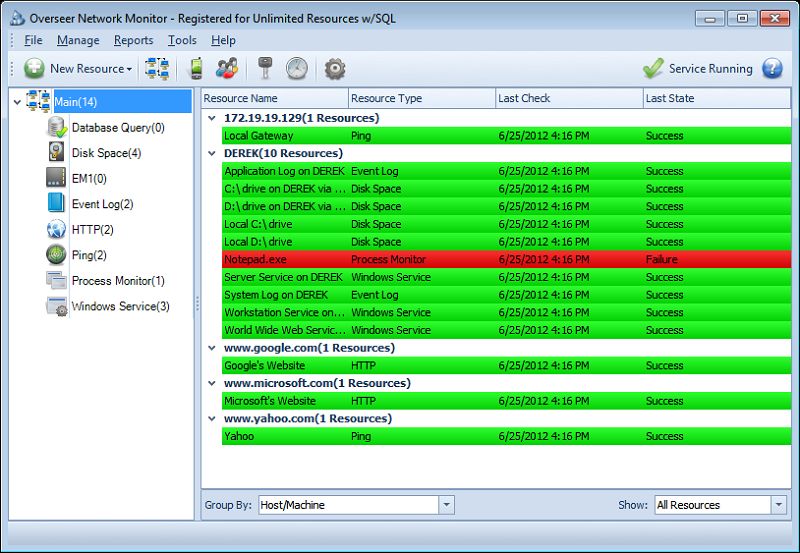This screenshot has width=800, height=553.
Task: Open the File menu
Action: pos(33,40)
